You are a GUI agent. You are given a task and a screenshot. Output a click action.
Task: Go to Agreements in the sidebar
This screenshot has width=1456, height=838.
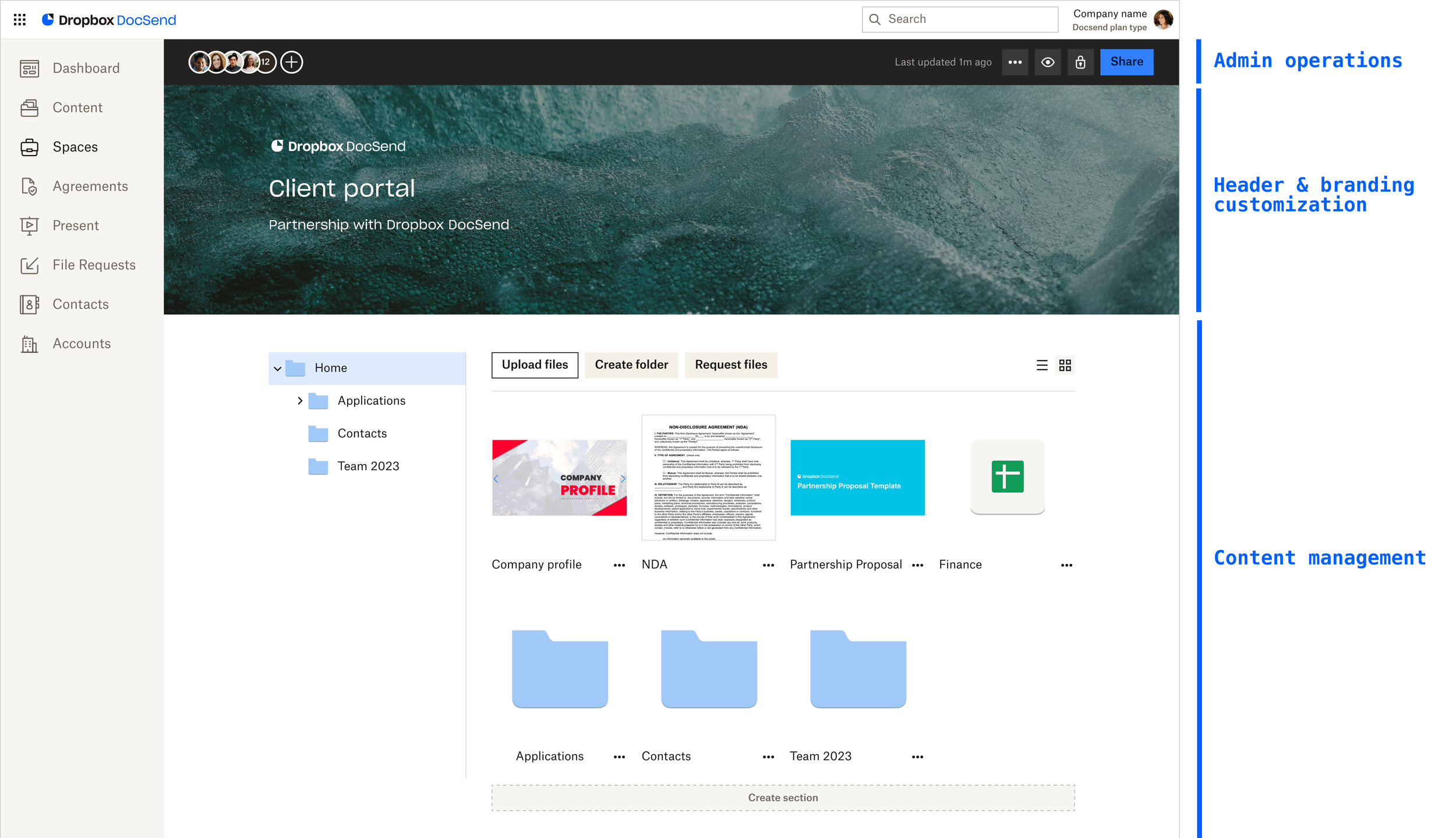coord(90,186)
